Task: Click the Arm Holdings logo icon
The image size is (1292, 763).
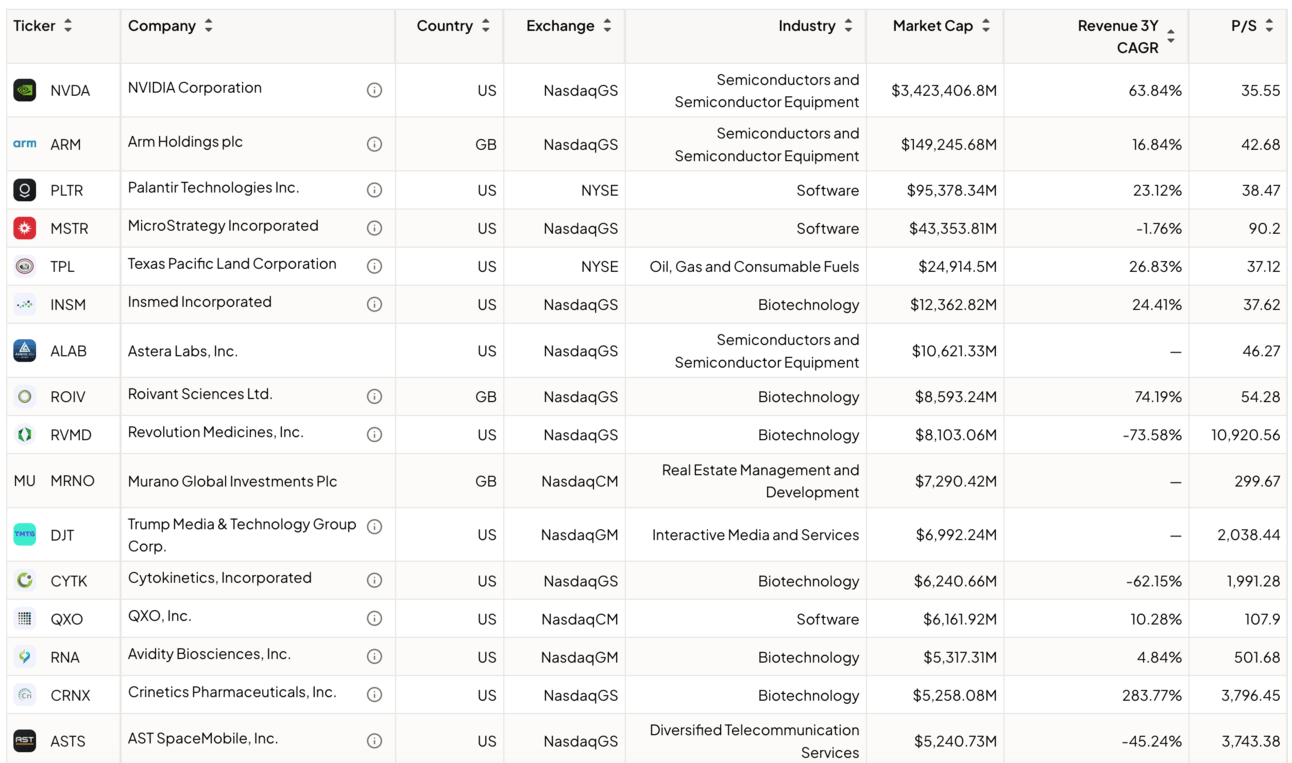Action: point(25,144)
